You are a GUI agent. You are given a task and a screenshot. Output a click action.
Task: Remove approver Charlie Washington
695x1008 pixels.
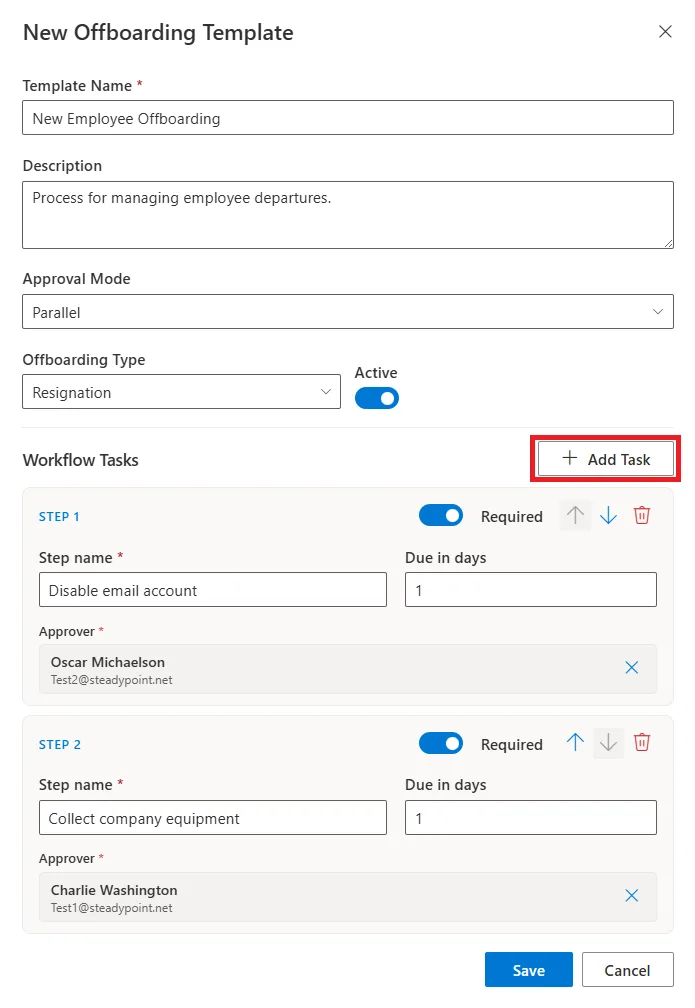[x=631, y=896]
